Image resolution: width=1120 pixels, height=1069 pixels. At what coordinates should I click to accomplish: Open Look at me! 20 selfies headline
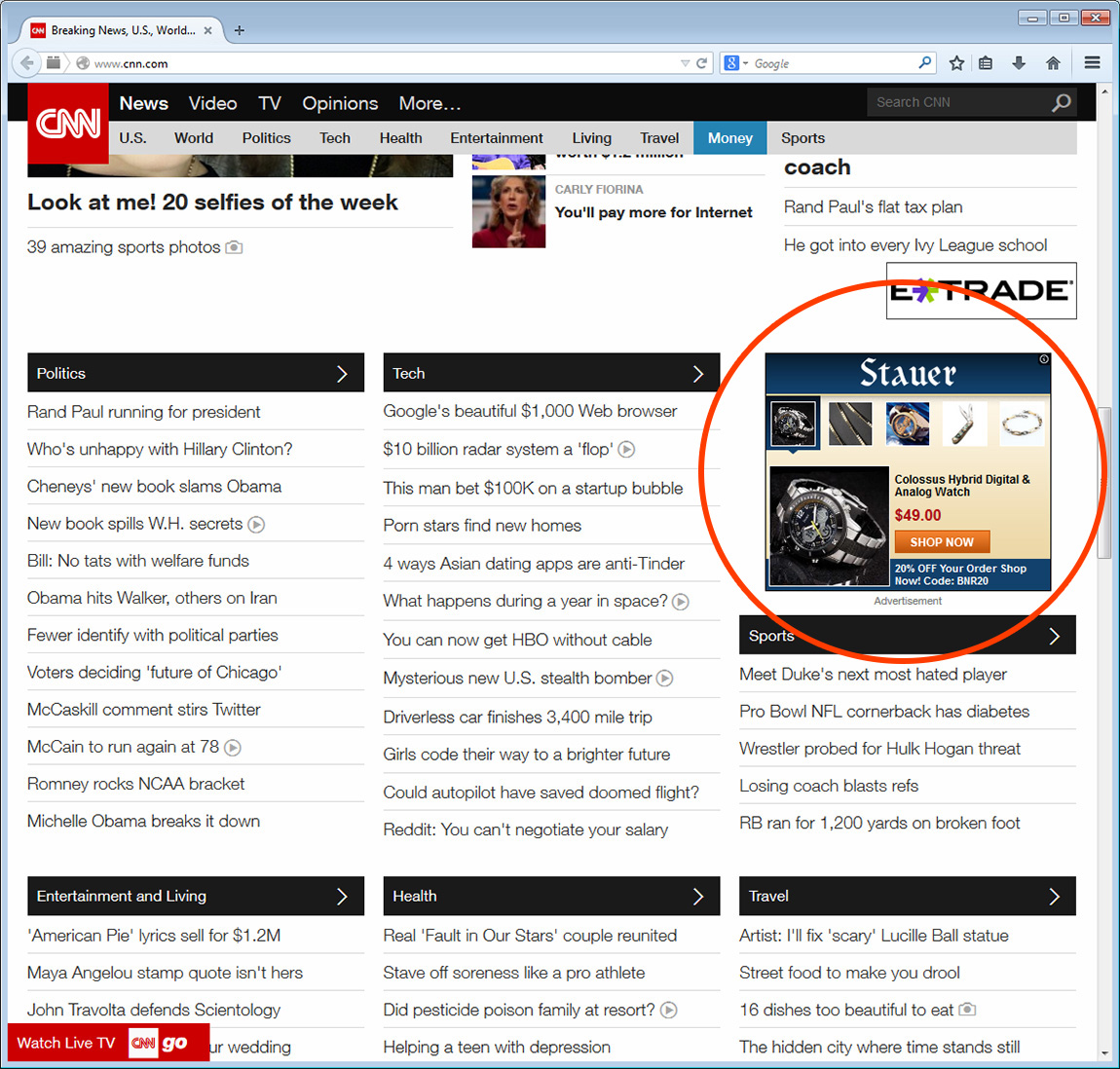(x=212, y=203)
